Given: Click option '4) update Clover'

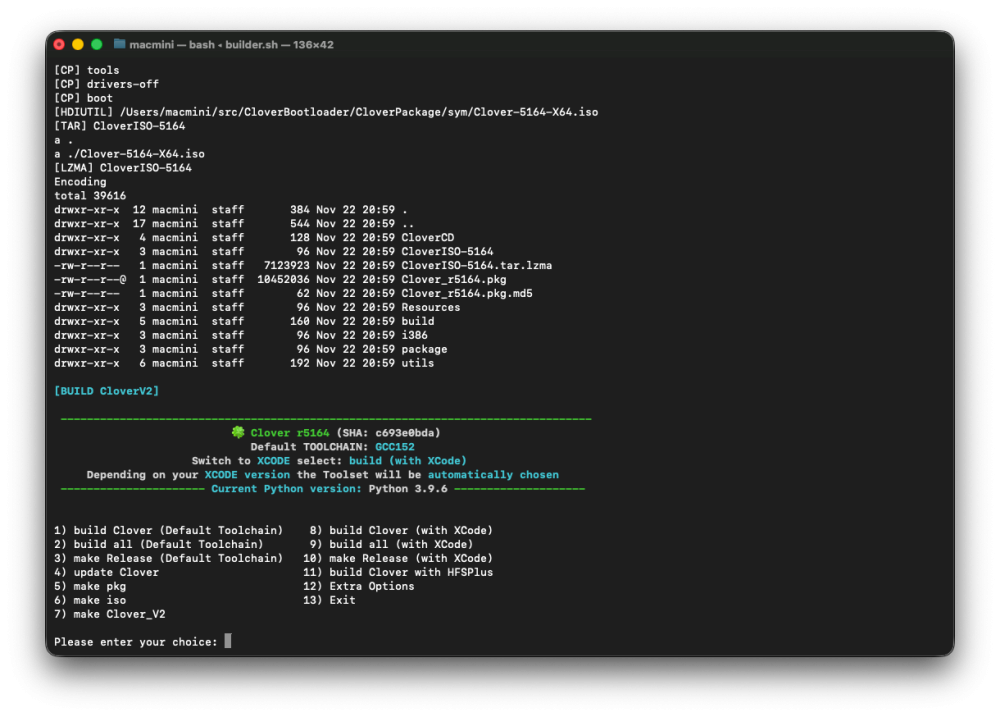Looking at the screenshot, I should click(x=107, y=572).
